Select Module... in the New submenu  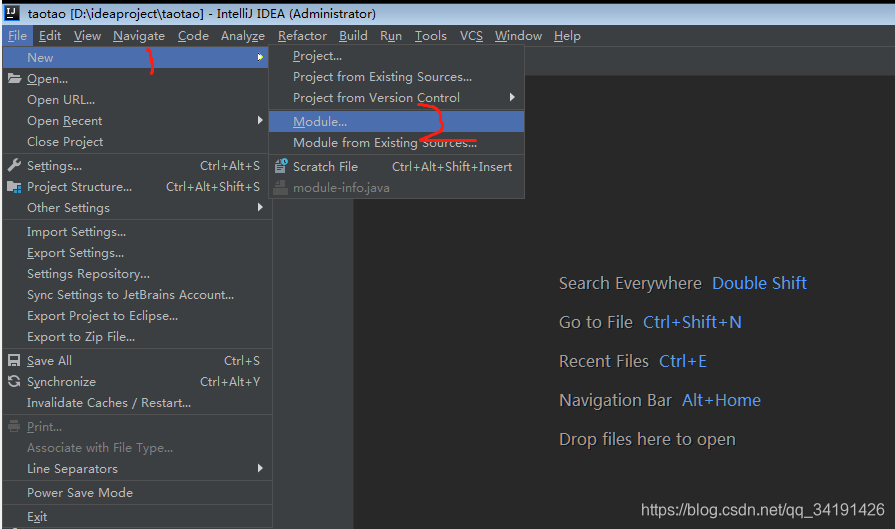coord(397,122)
